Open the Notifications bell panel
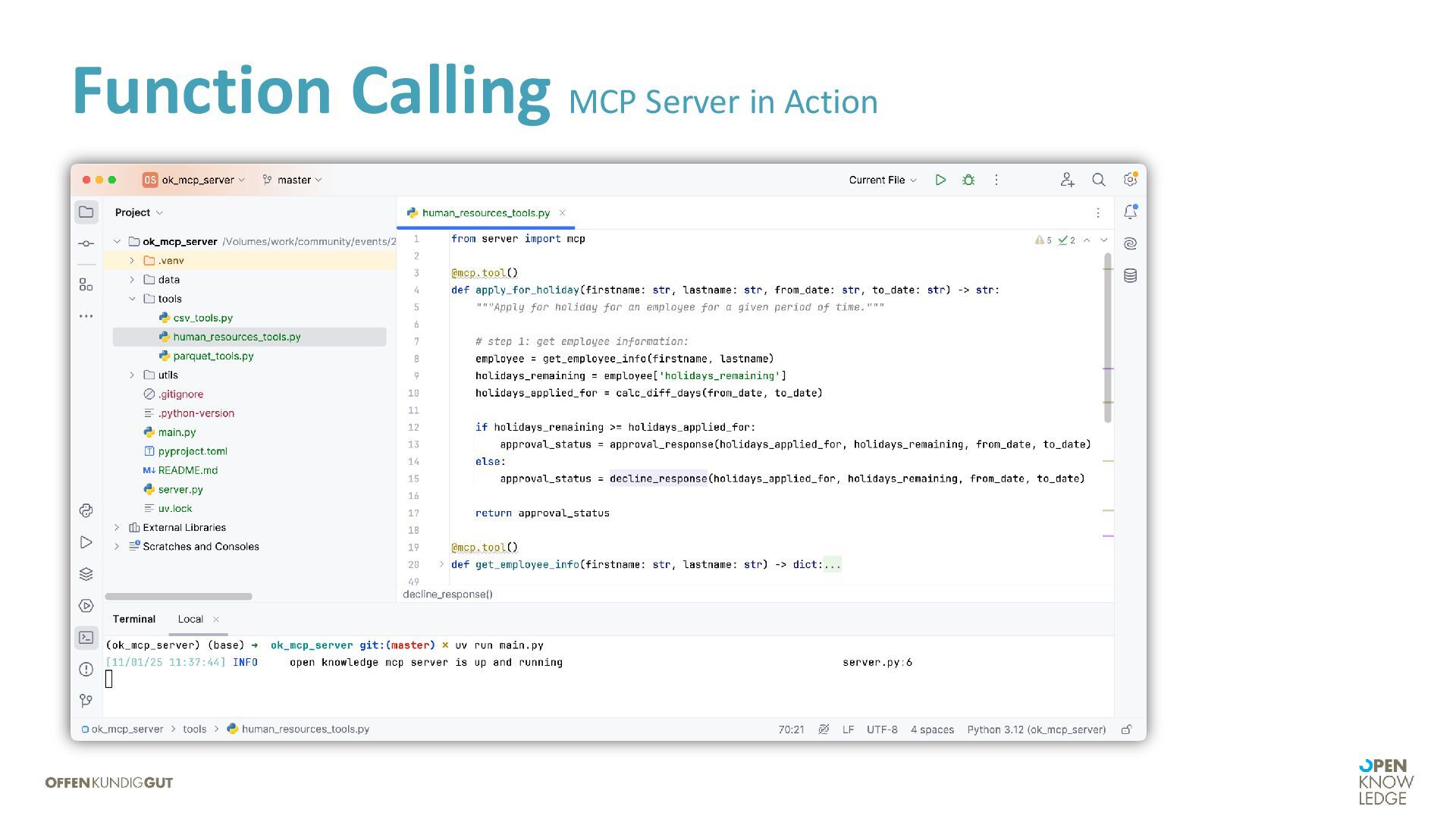Image resolution: width=1456 pixels, height=819 pixels. pos(1130,212)
